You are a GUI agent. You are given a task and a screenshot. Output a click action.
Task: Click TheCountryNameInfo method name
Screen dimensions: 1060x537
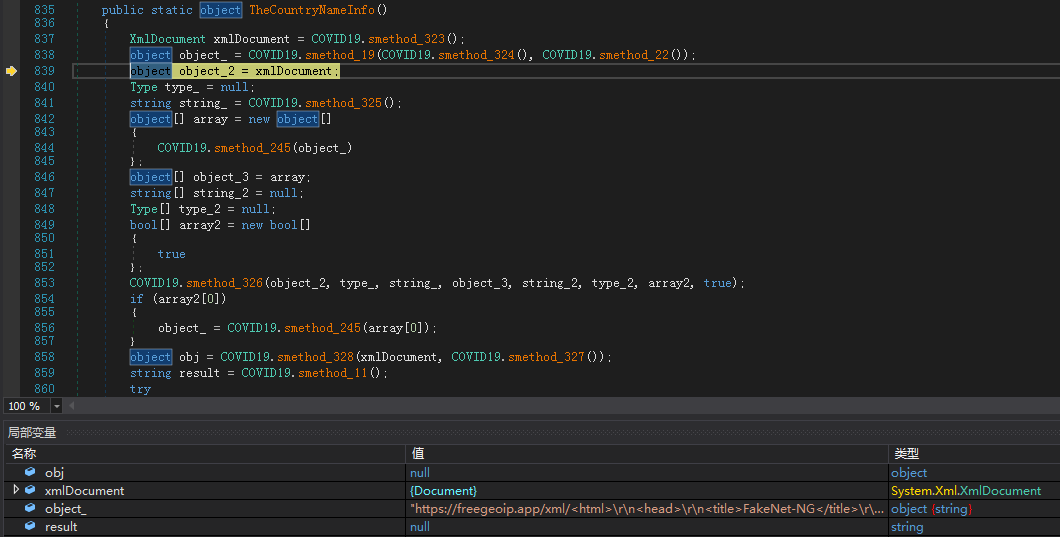312,10
